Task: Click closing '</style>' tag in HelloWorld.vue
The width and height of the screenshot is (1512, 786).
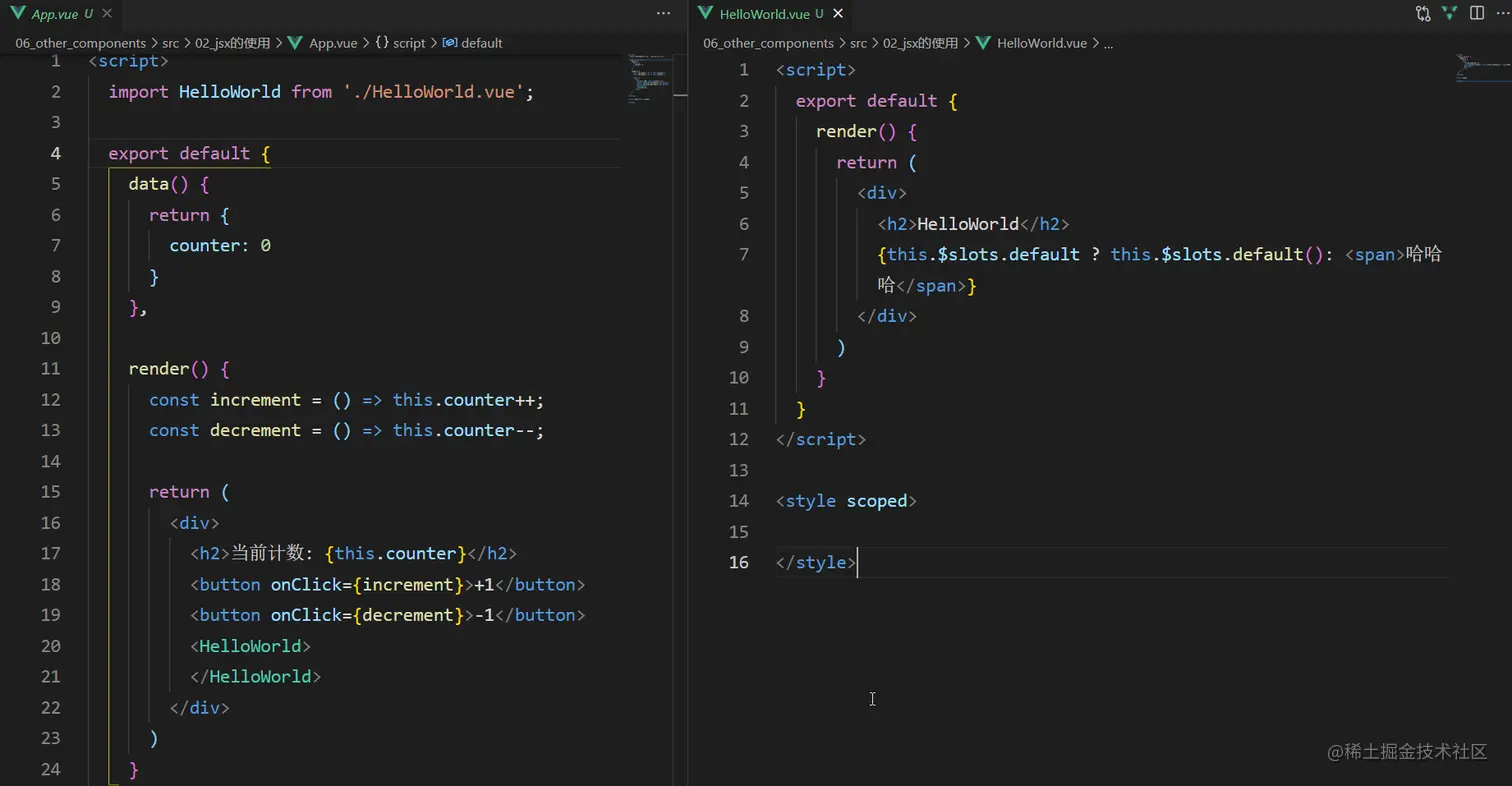Action: tap(816, 563)
